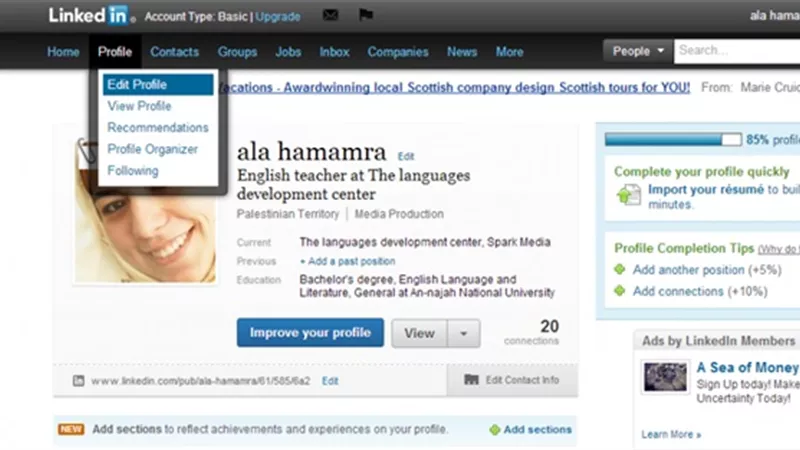
Task: Open the Inbox menu
Action: coord(335,52)
